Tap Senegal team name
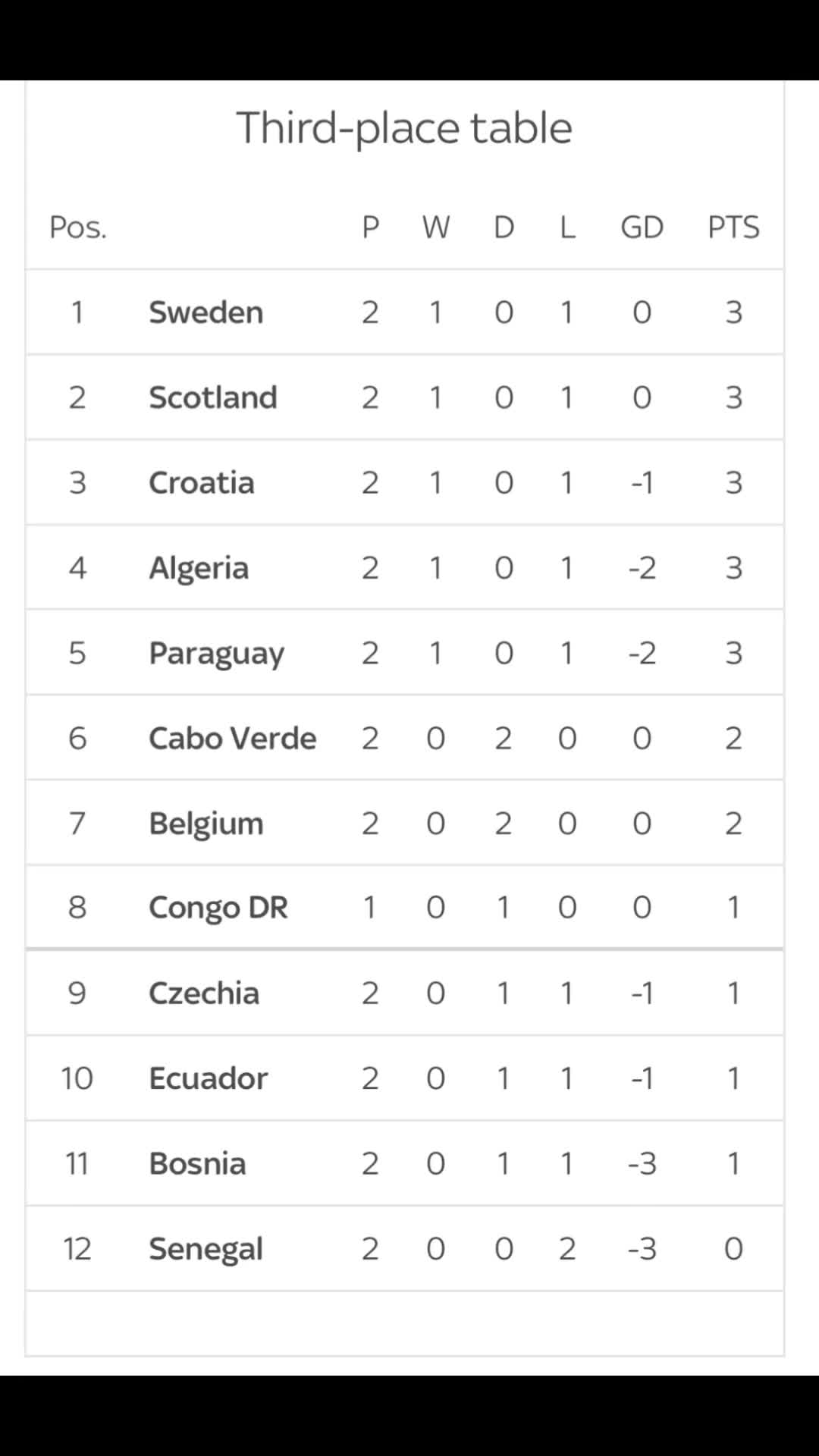The image size is (819, 1456). coord(206,1250)
